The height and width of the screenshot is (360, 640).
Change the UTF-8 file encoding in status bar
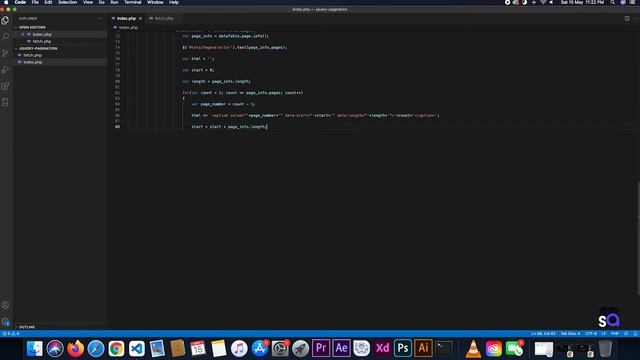click(591, 333)
